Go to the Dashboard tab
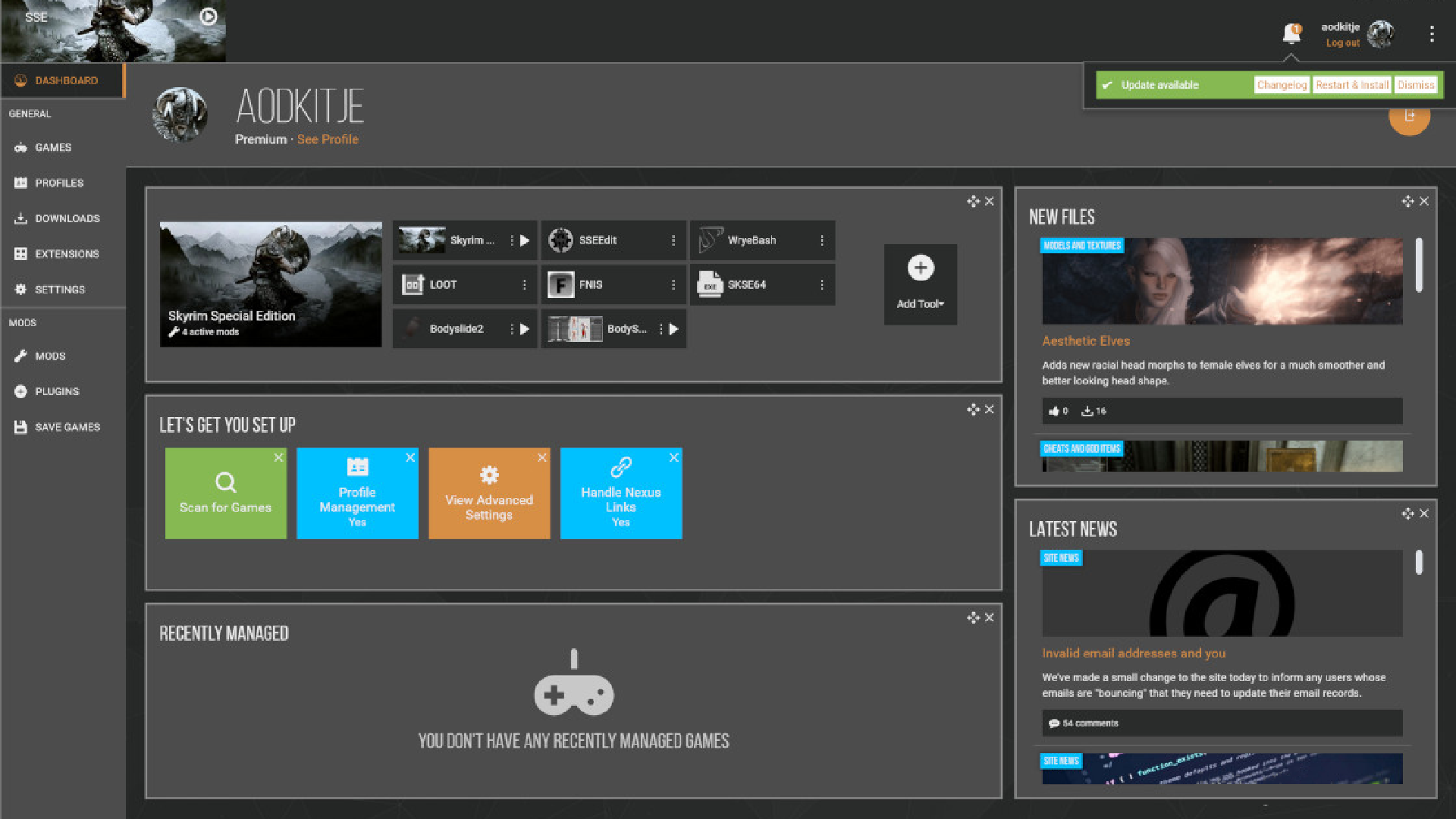 point(62,80)
